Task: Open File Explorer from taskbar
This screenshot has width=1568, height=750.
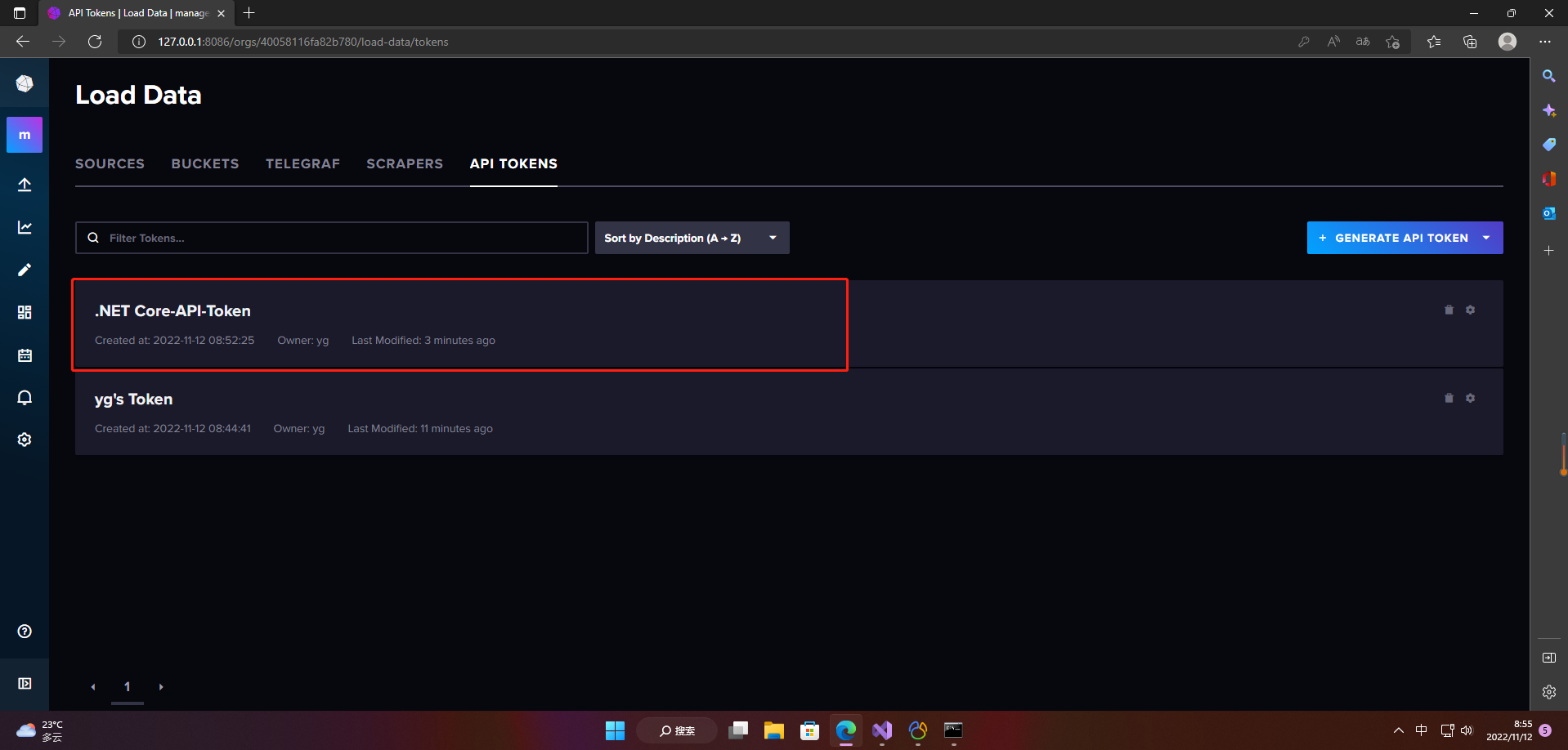Action: pos(773,730)
